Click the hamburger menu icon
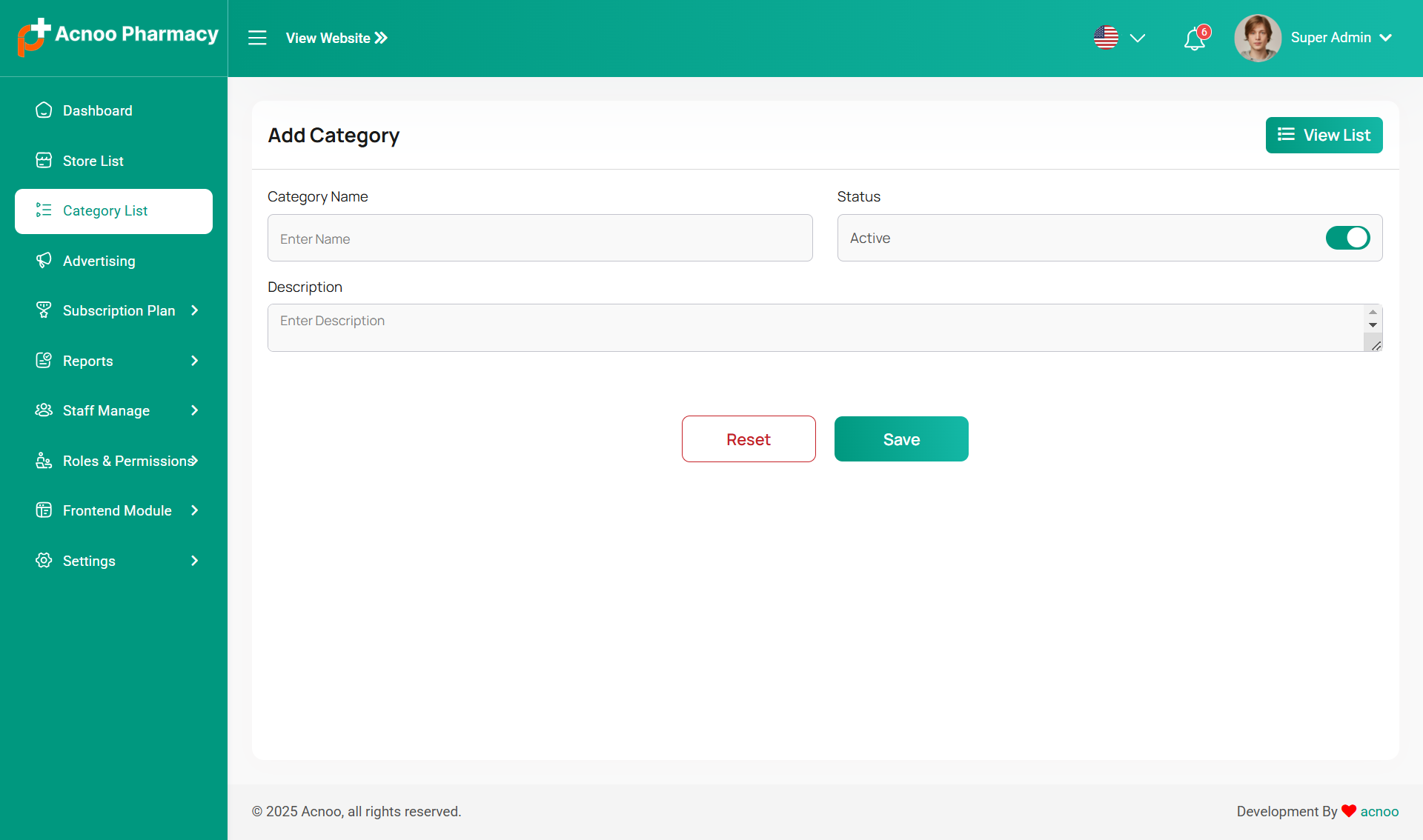The width and height of the screenshot is (1423, 840). click(x=257, y=38)
